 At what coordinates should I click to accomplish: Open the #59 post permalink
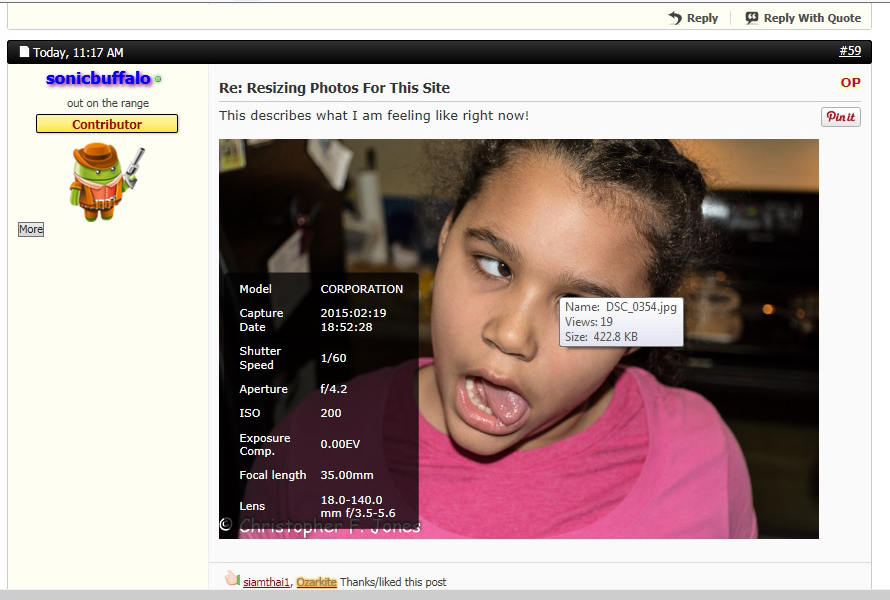pyautogui.click(x=849, y=51)
